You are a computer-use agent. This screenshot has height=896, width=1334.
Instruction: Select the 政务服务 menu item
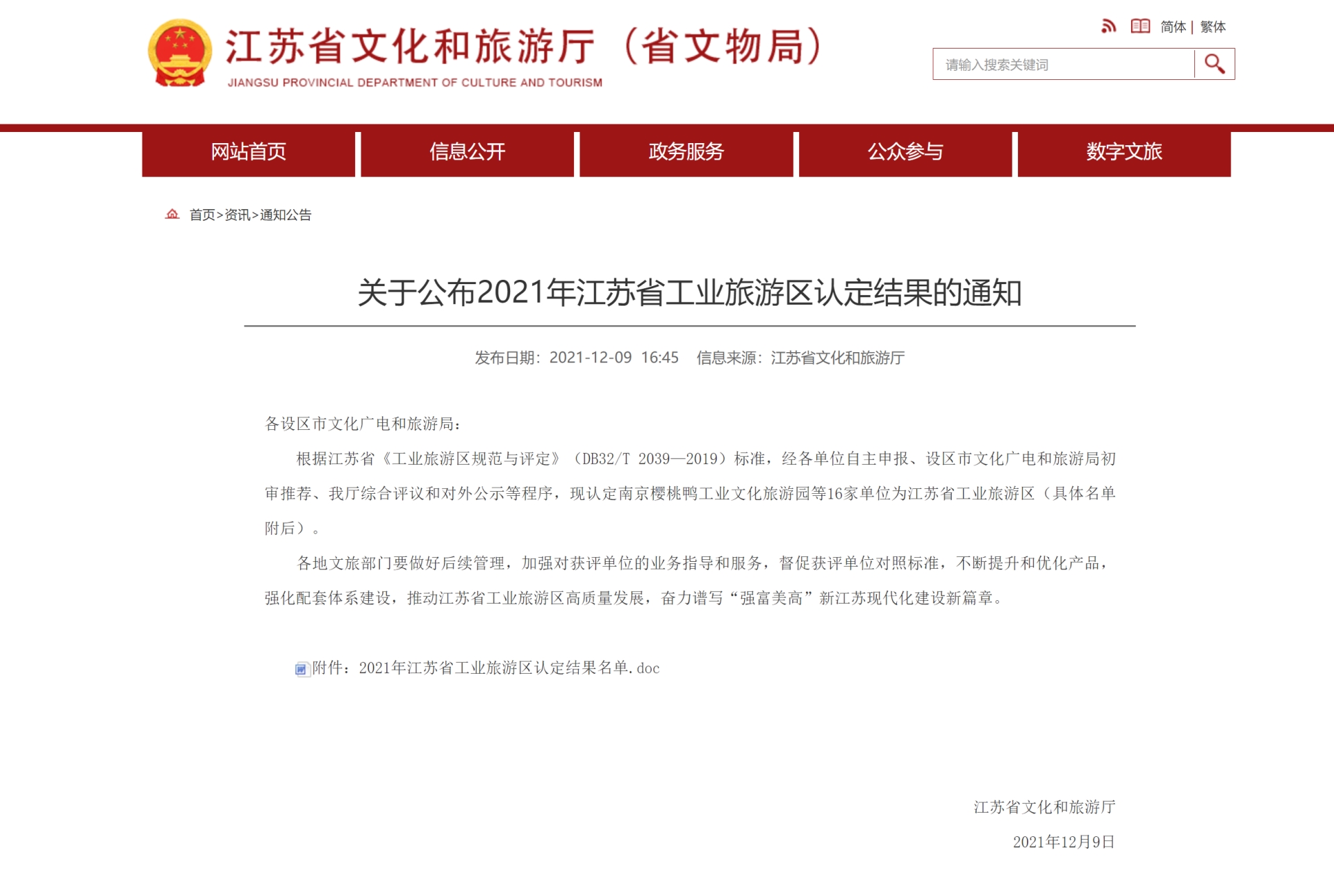pyautogui.click(x=686, y=152)
